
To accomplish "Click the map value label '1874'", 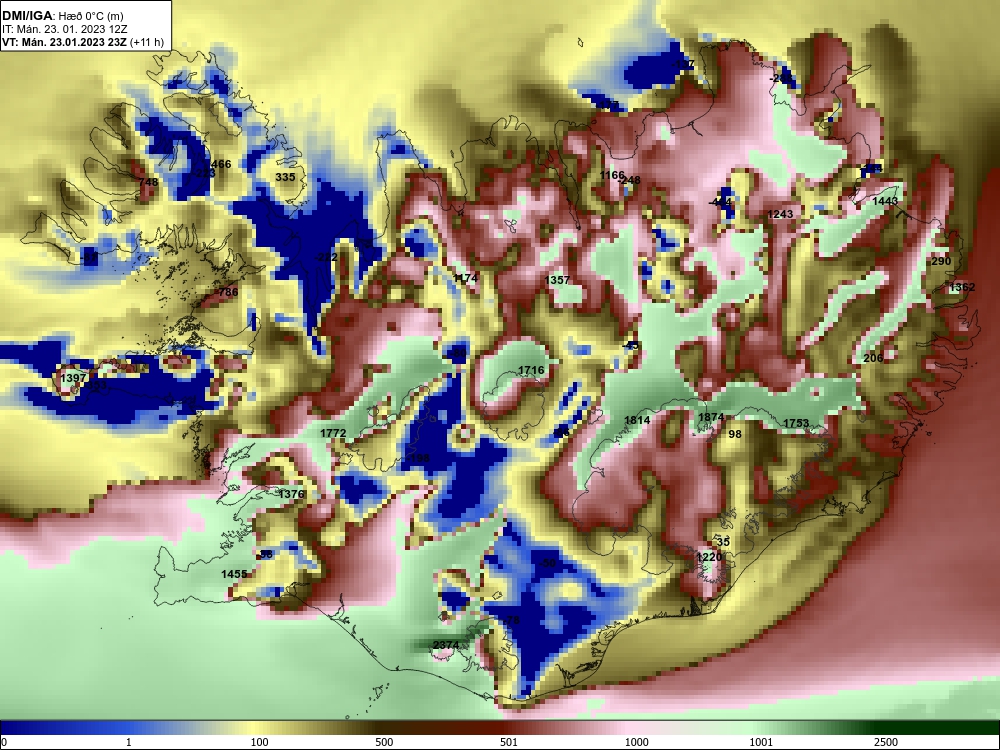I will point(711,417).
